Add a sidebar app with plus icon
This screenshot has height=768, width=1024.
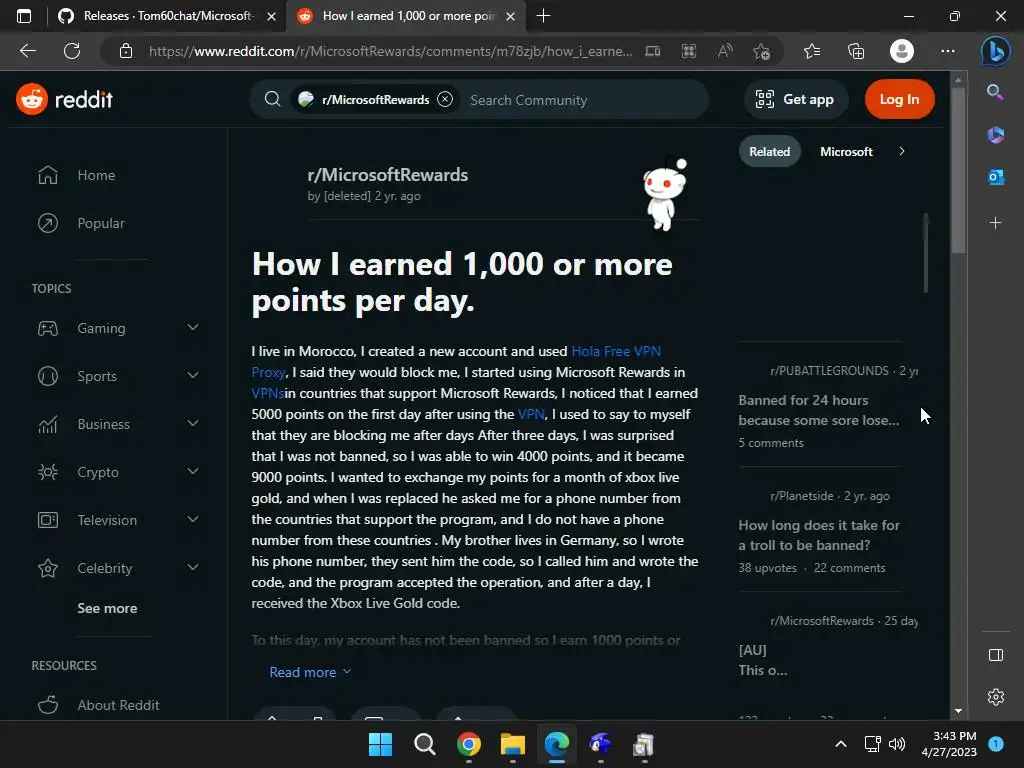coord(995,223)
